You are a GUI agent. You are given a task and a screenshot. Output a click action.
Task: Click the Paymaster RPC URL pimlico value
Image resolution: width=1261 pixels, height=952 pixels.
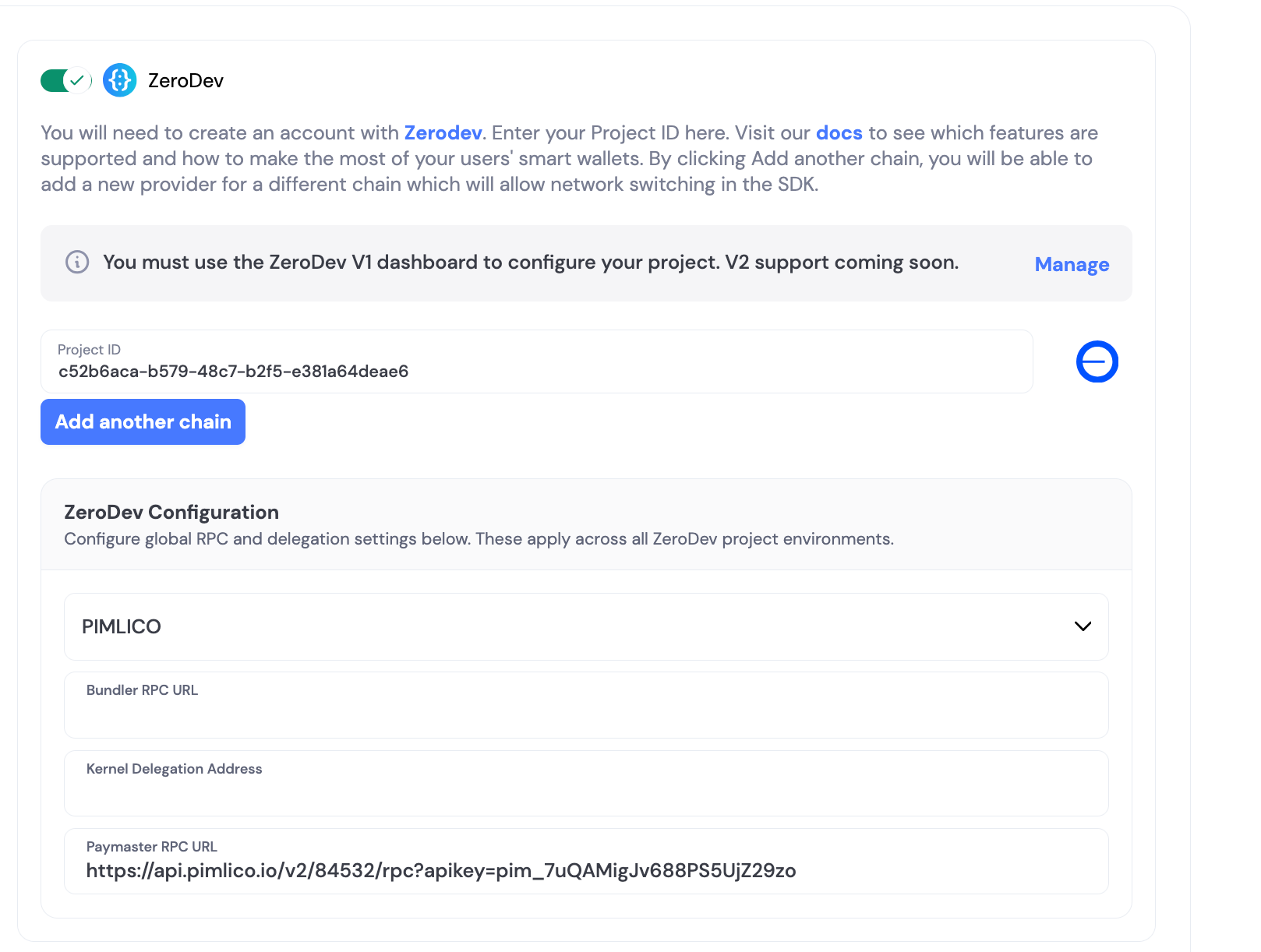point(441,871)
